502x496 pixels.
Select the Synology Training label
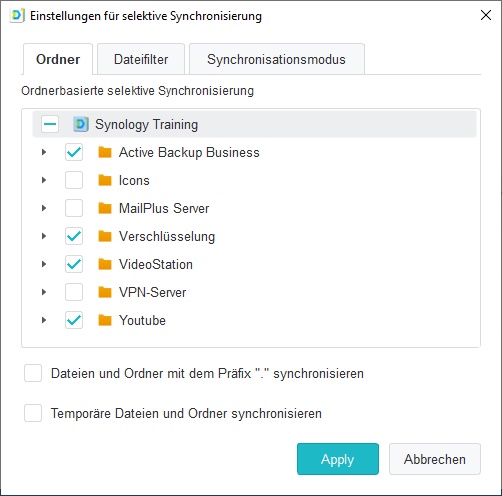[147, 125]
